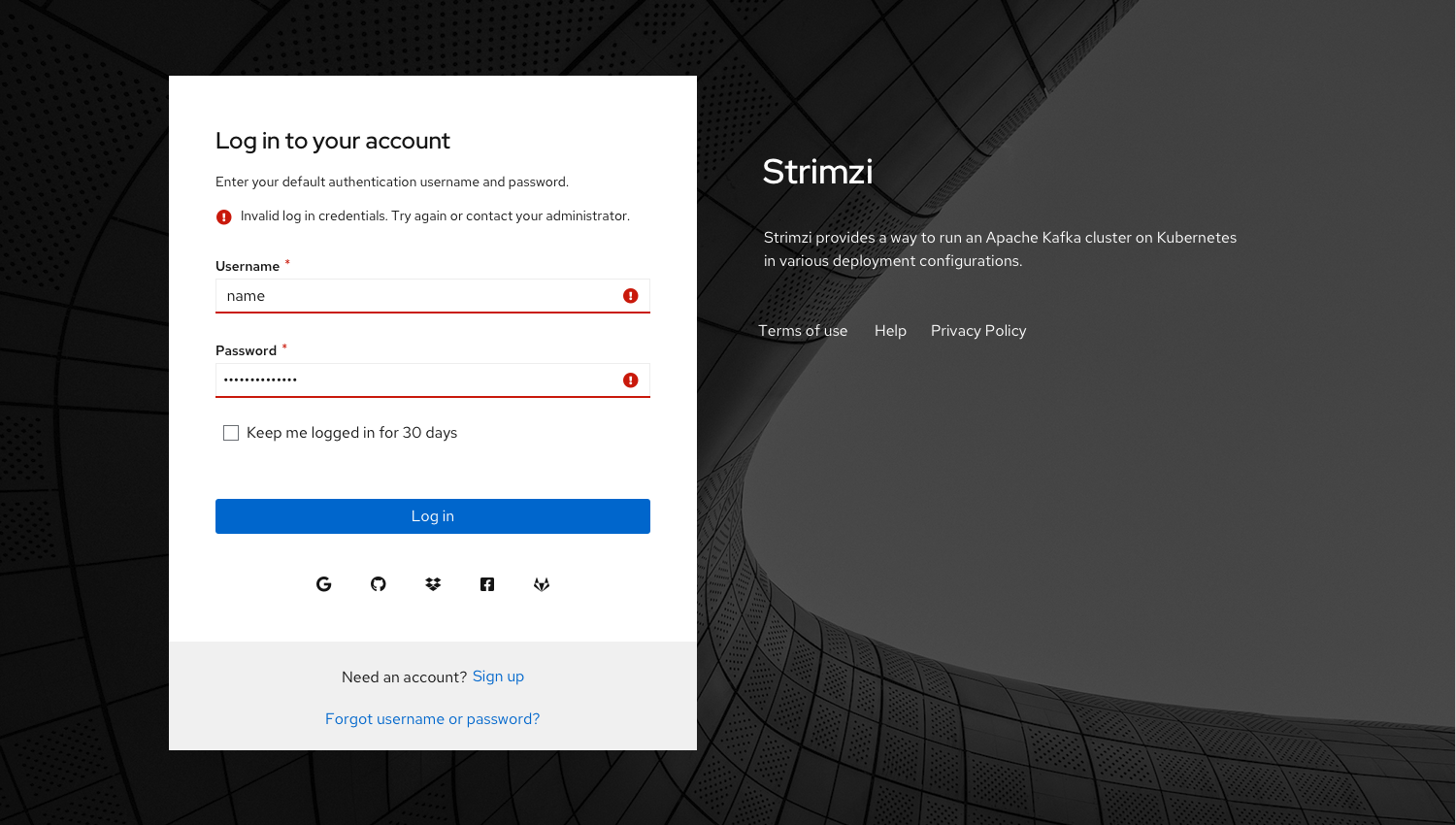Image resolution: width=1456 pixels, height=825 pixels.
Task: Click the alert icon beside the invalid credentials message
Action: [223, 216]
